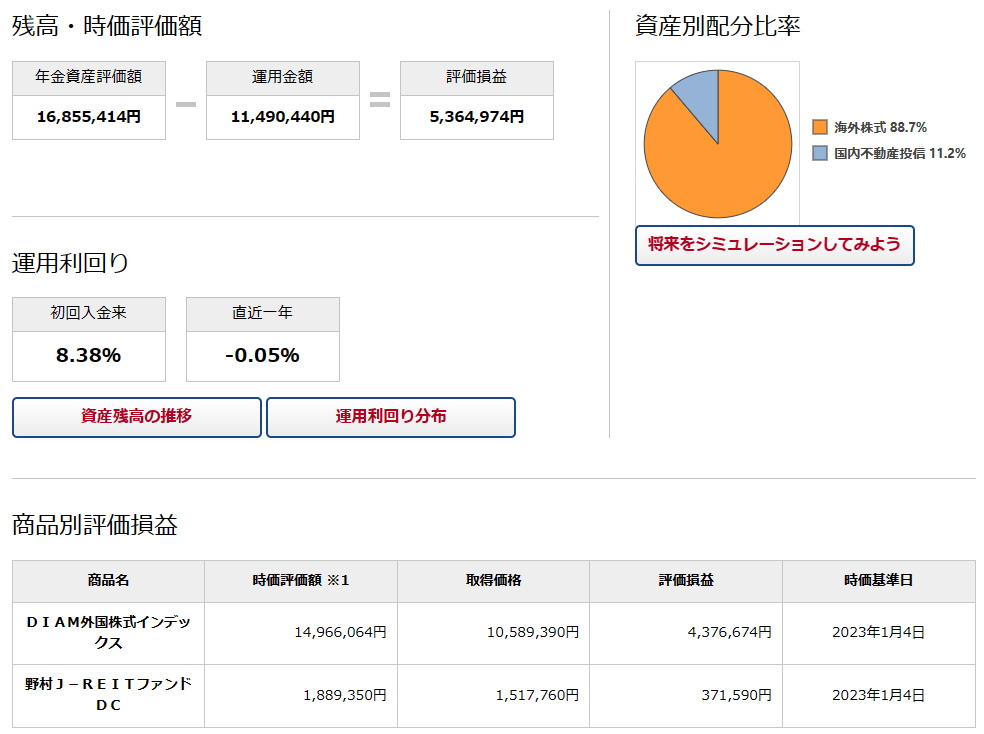Click the 11,490,440円 invested amount value
This screenshot has height=734, width=984.
(283, 117)
